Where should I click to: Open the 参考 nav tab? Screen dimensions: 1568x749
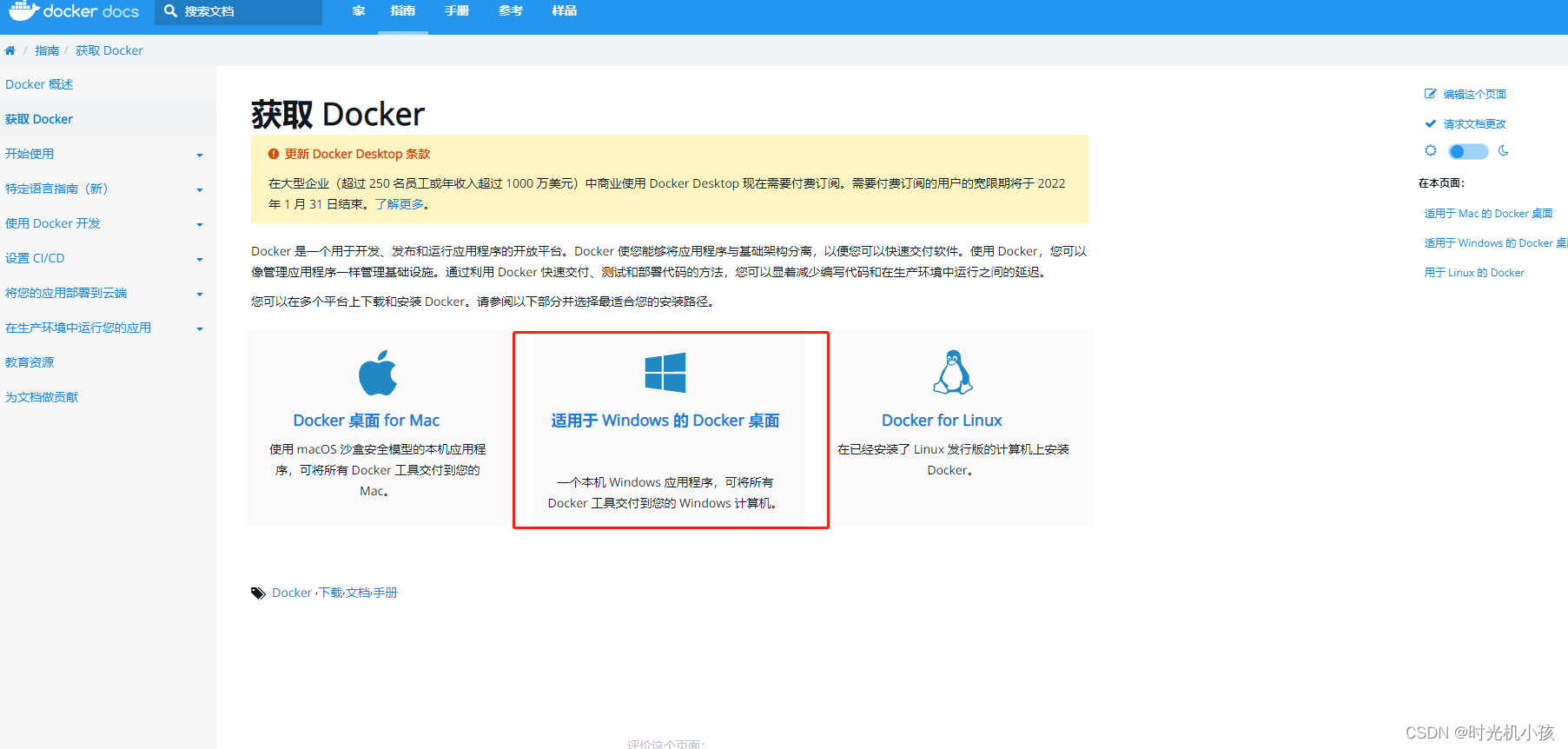pos(511,11)
